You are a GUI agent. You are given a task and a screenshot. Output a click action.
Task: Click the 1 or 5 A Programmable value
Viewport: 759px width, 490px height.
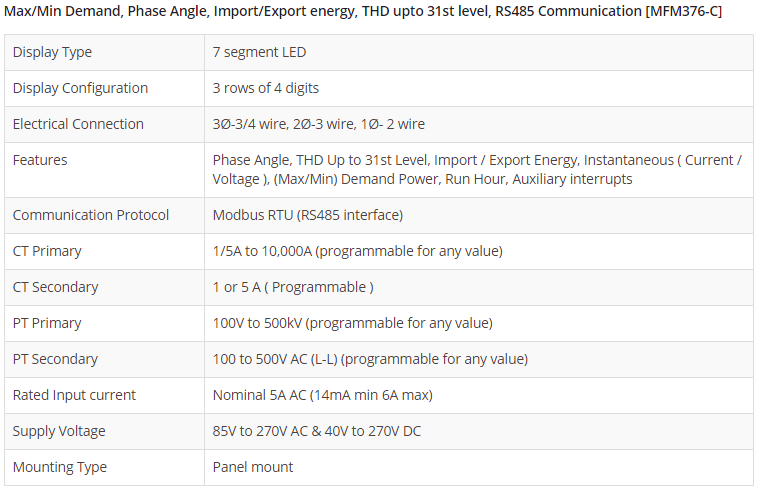293,287
